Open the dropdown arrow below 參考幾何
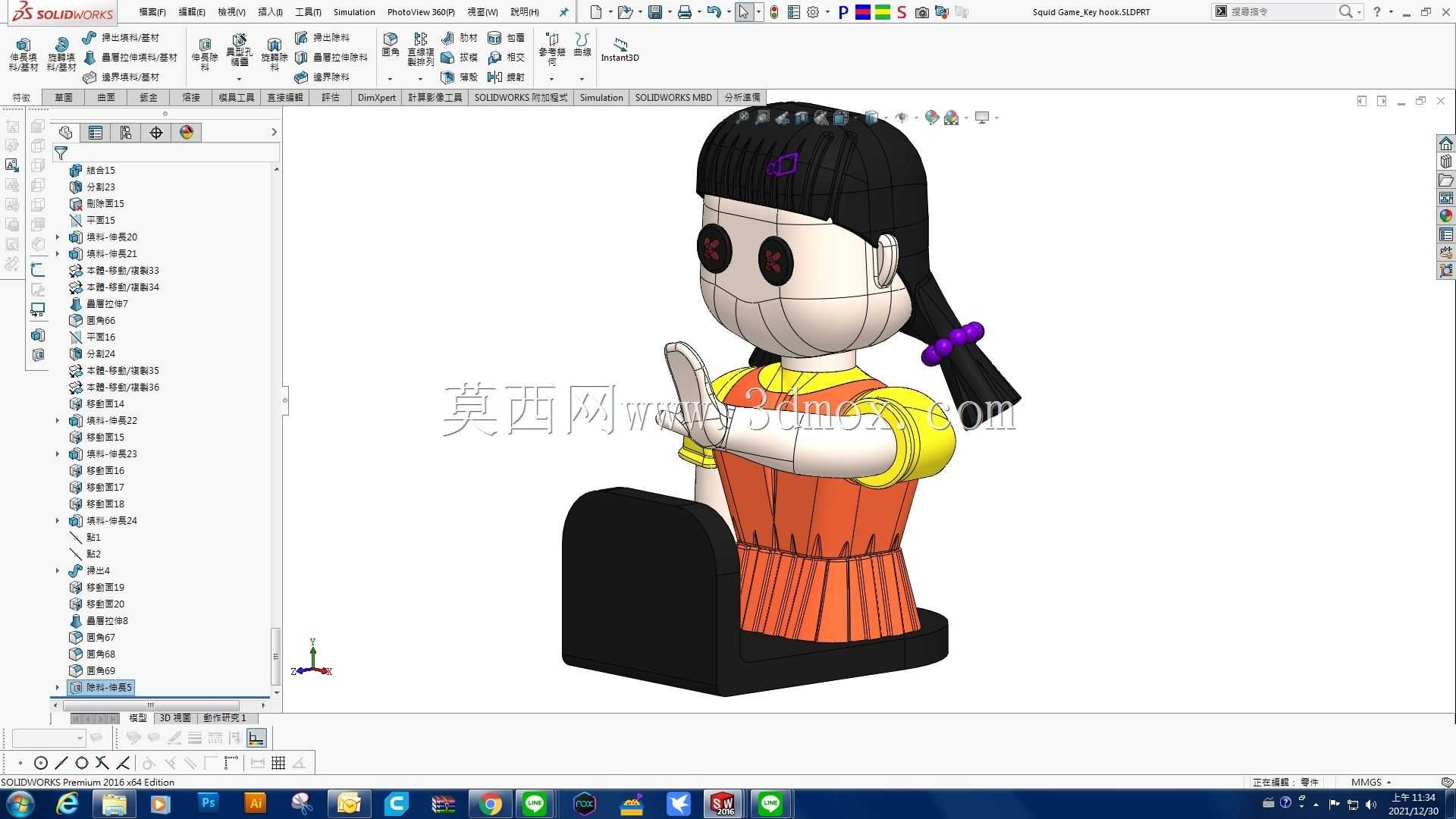The image size is (1456, 819). pyautogui.click(x=552, y=79)
